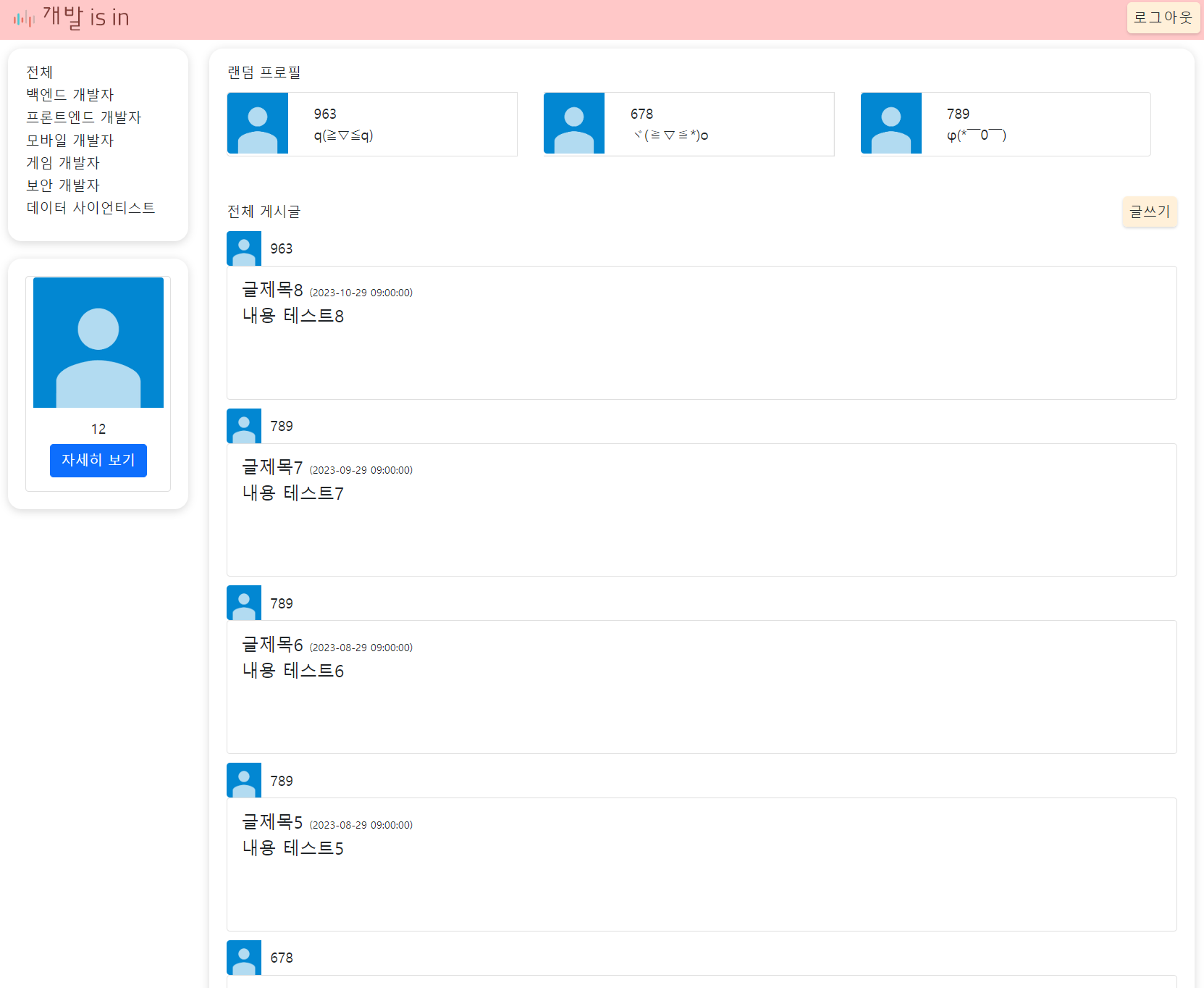This screenshot has width=1204, height=988.
Task: Click the 678 author avatar at the bottom
Action: (x=244, y=958)
